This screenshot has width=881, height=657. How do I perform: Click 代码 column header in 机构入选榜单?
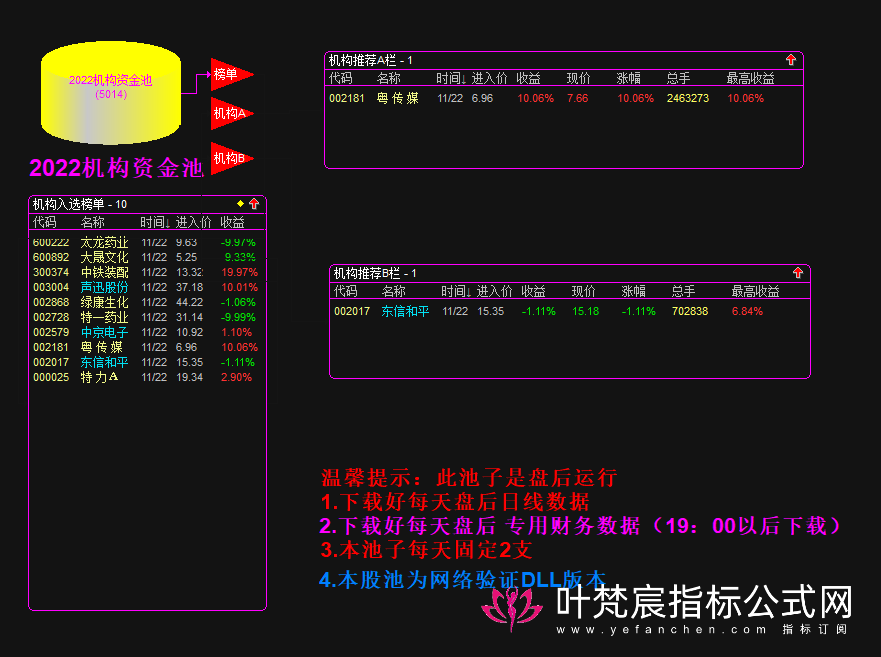tap(45, 223)
